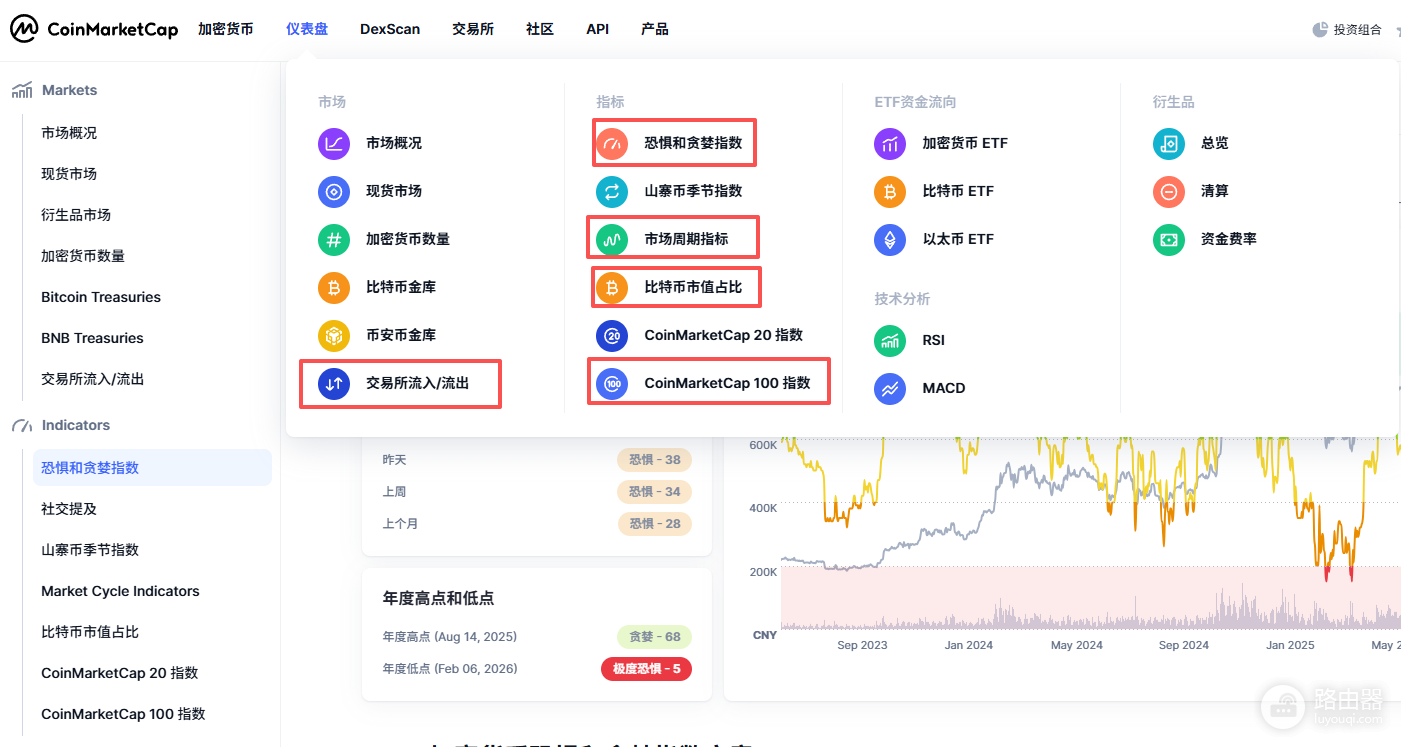This screenshot has height=747, width=1401.
Task: Click the CoinMarketCap logo
Action: point(94,29)
